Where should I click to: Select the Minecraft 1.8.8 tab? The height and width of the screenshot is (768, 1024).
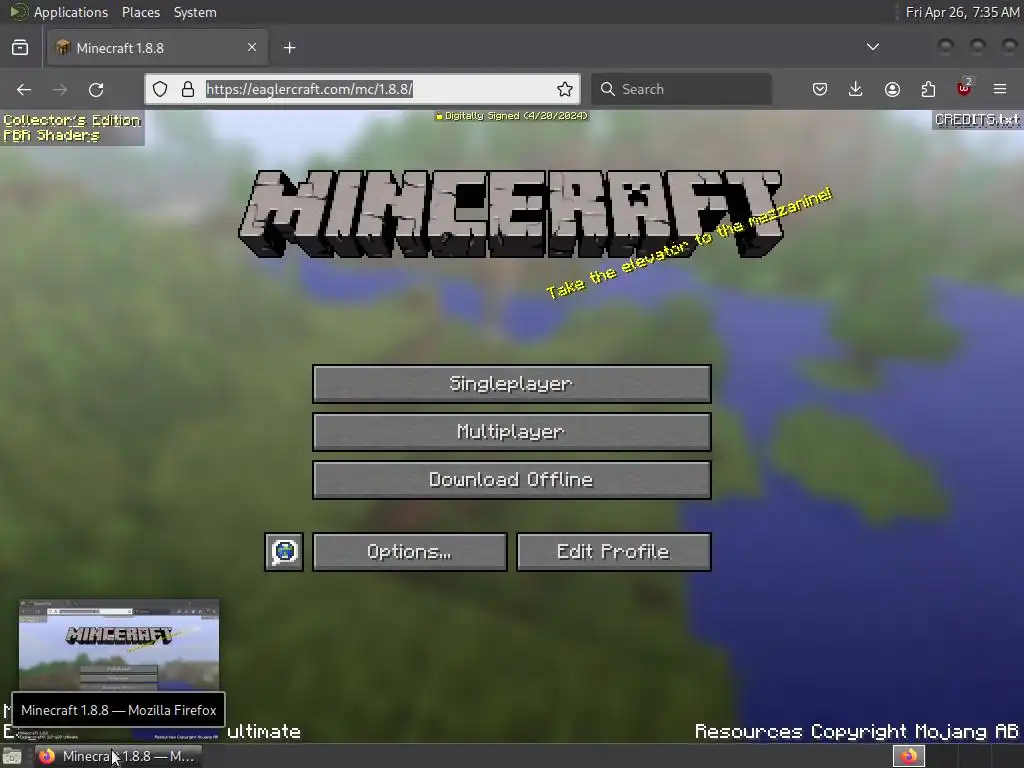click(157, 48)
